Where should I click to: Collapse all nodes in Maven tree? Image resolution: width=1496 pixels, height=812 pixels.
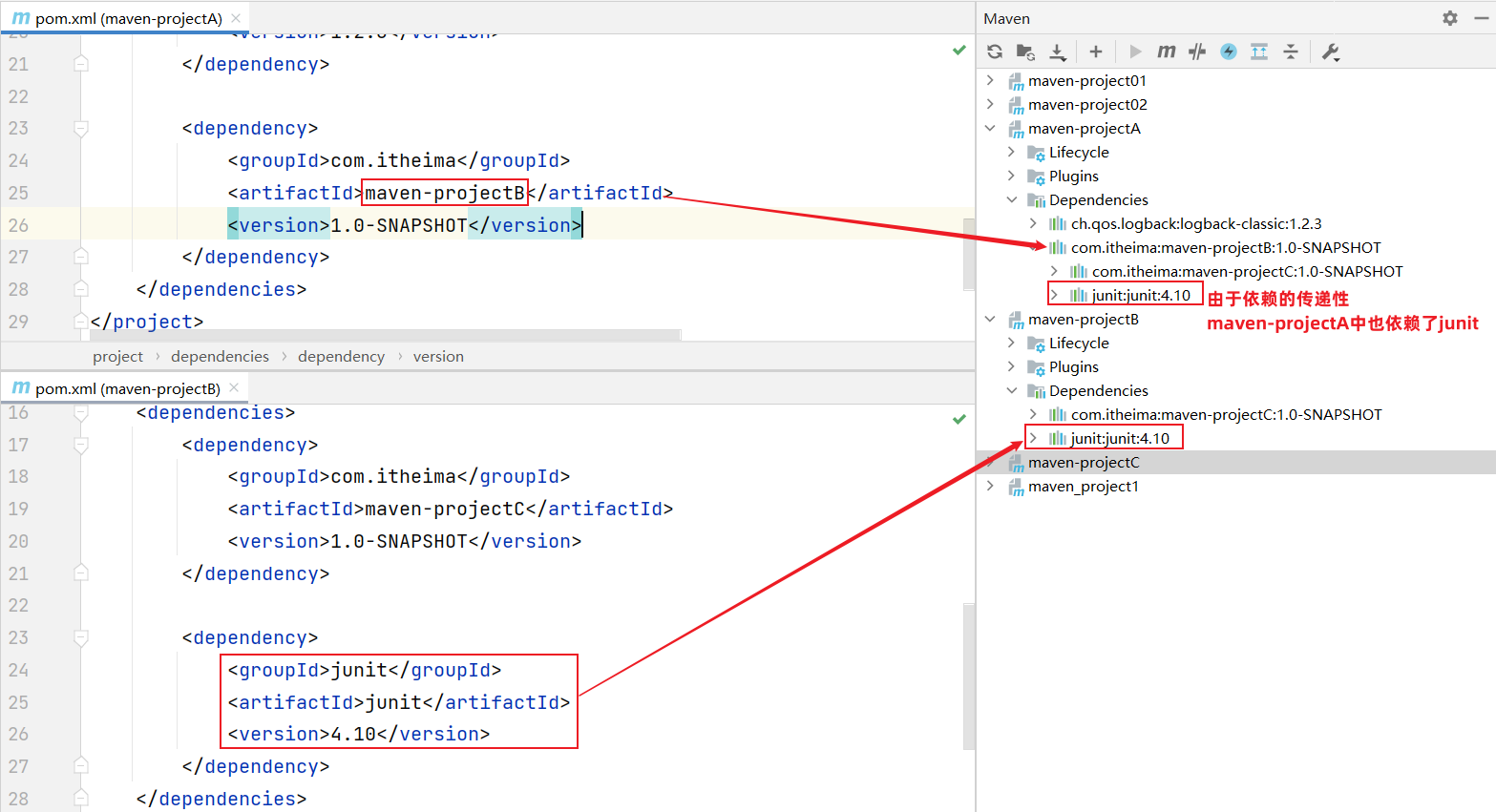tap(1291, 52)
